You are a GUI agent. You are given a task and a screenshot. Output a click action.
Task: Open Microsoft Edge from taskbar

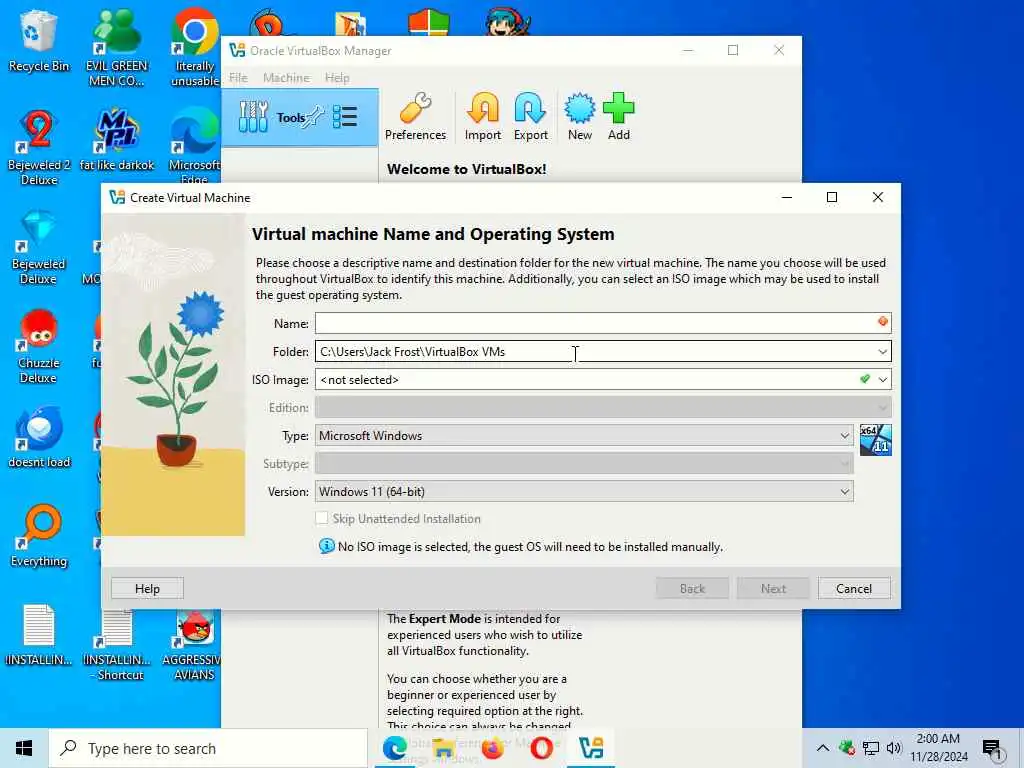point(394,748)
